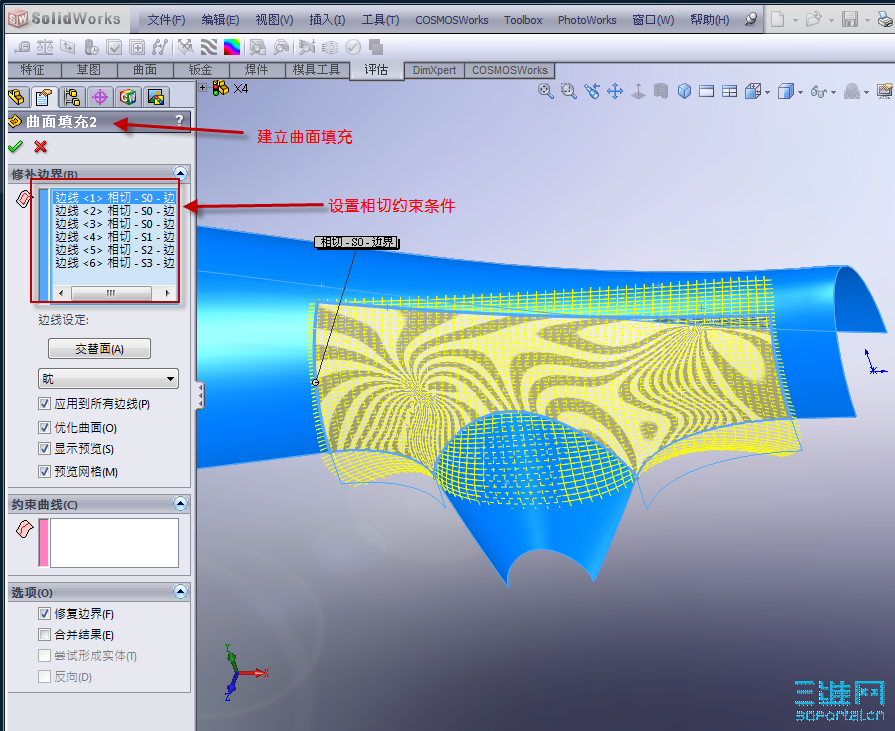Select the PropertyManager tab icon
This screenshot has height=731, width=895.
(44, 97)
